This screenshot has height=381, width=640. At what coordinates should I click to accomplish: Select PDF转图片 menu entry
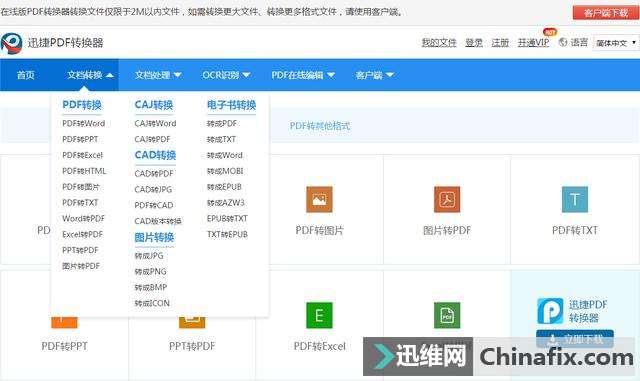(81, 187)
